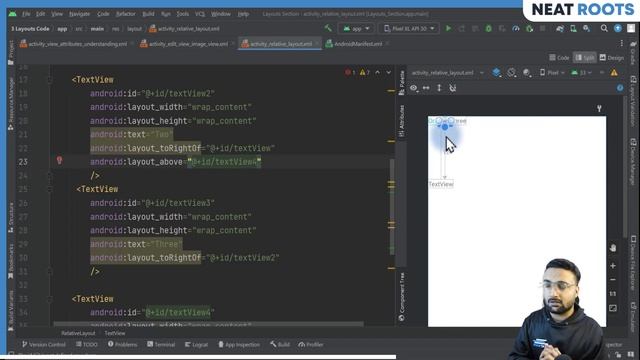
Task: Collapse the TextView tag fold at line 33
Action: pyautogui.click(x=50, y=299)
